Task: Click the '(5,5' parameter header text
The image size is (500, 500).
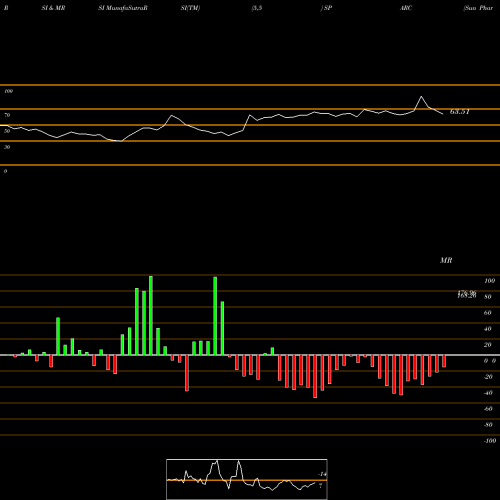Action: click(257, 8)
